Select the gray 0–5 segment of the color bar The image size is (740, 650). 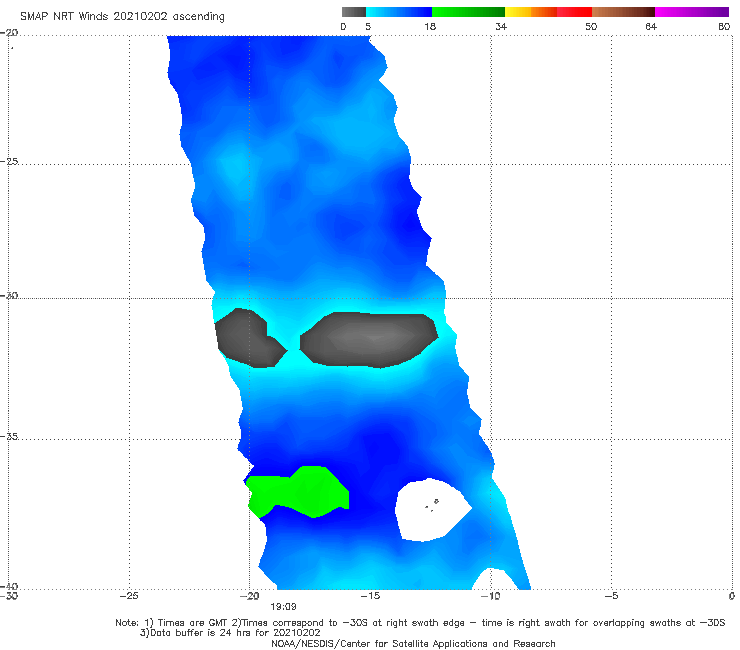pyautogui.click(x=354, y=12)
